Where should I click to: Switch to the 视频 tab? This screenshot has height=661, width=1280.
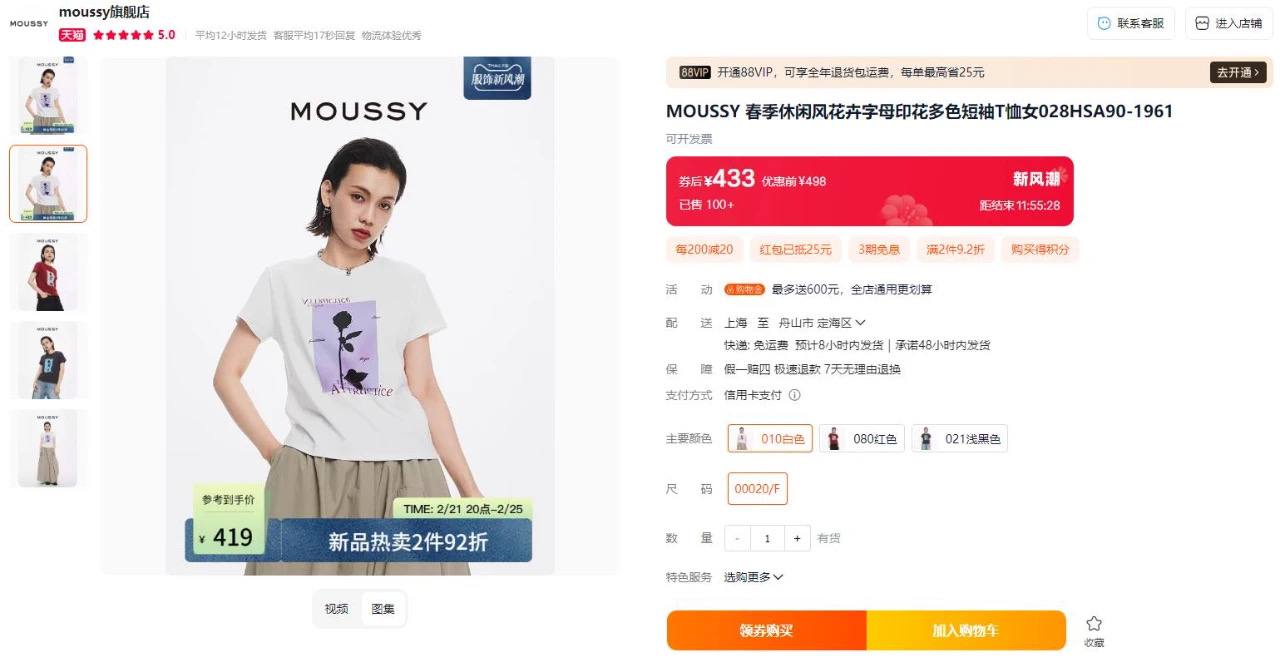click(337, 609)
